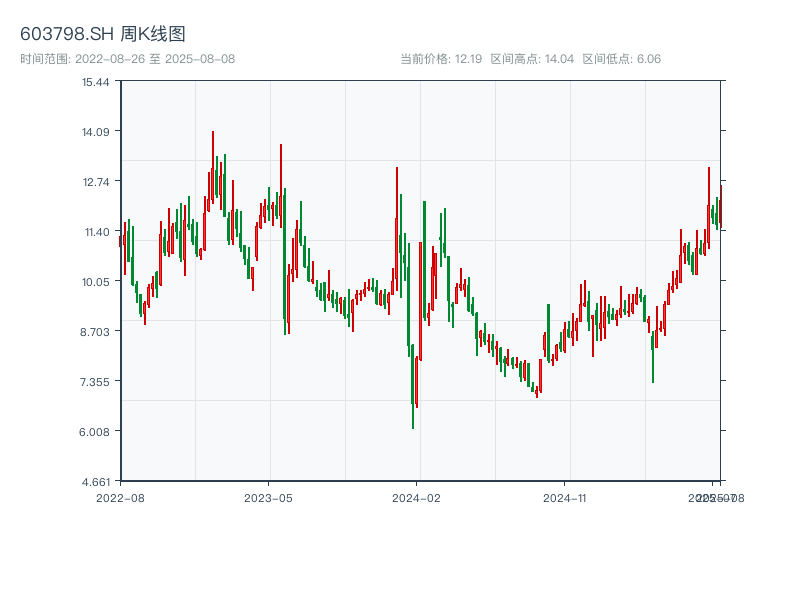The width and height of the screenshot is (800, 600).
Task: Click the y-axis label 10.05
Action: (x=95, y=282)
